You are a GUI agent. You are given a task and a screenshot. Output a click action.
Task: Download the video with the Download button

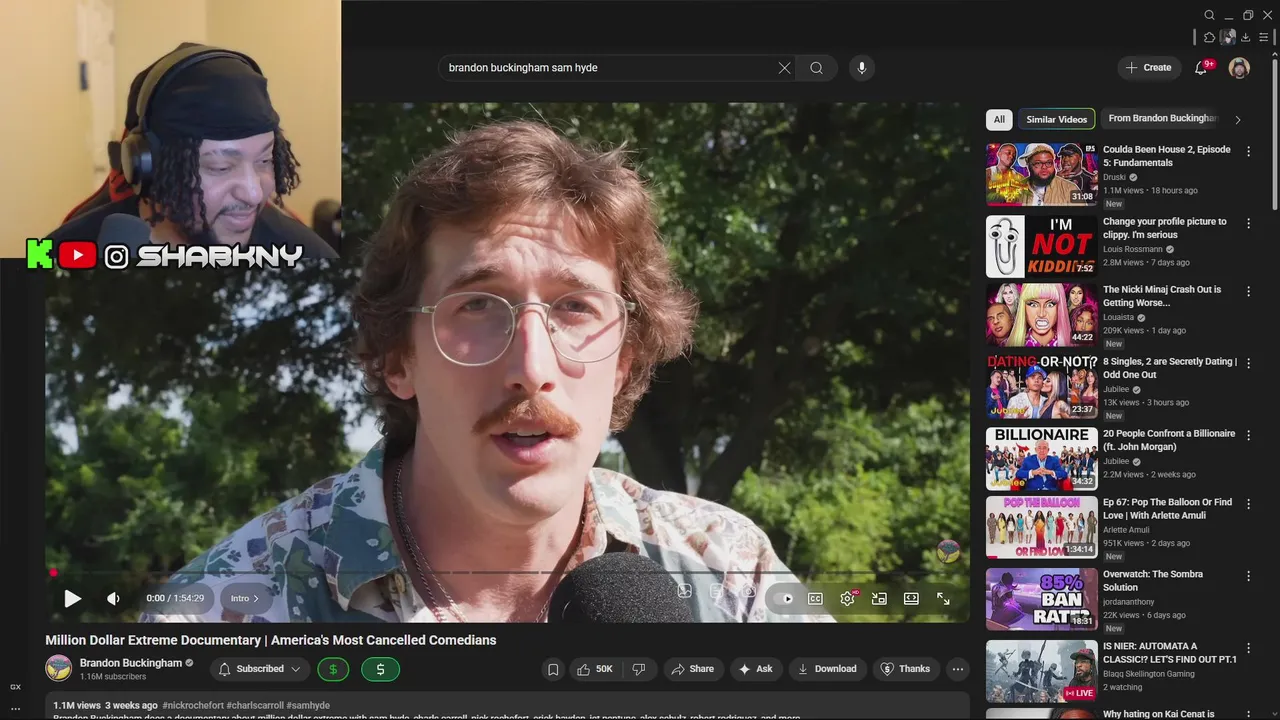[827, 669]
